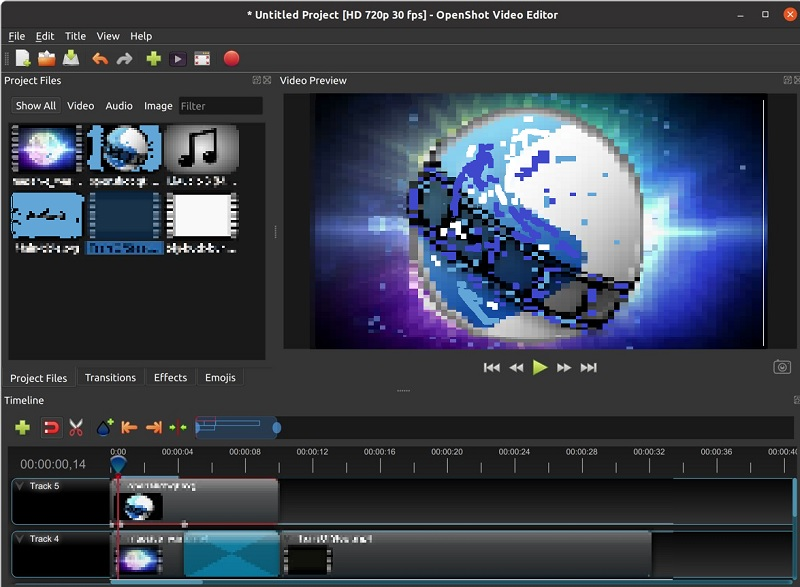
Task: Fast forward the video preview
Action: (x=564, y=368)
